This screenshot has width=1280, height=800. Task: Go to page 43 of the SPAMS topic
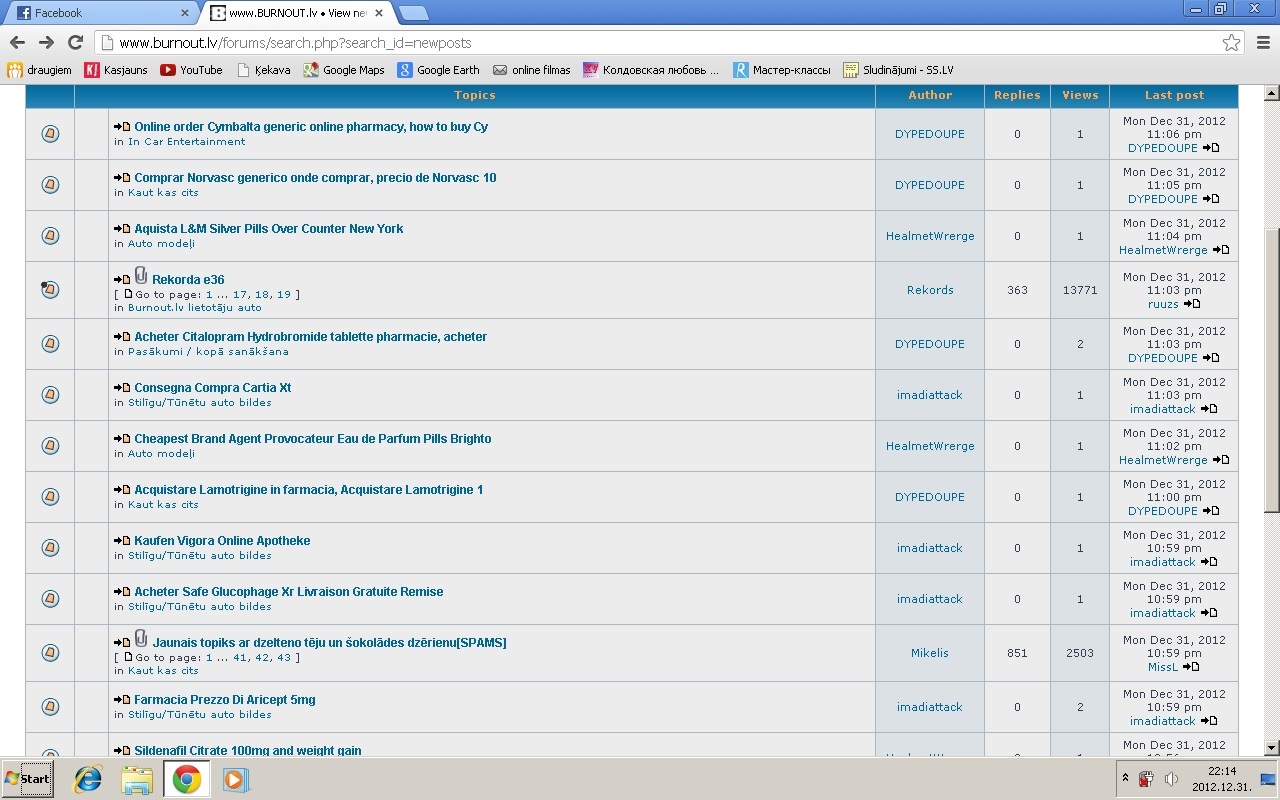click(x=284, y=657)
